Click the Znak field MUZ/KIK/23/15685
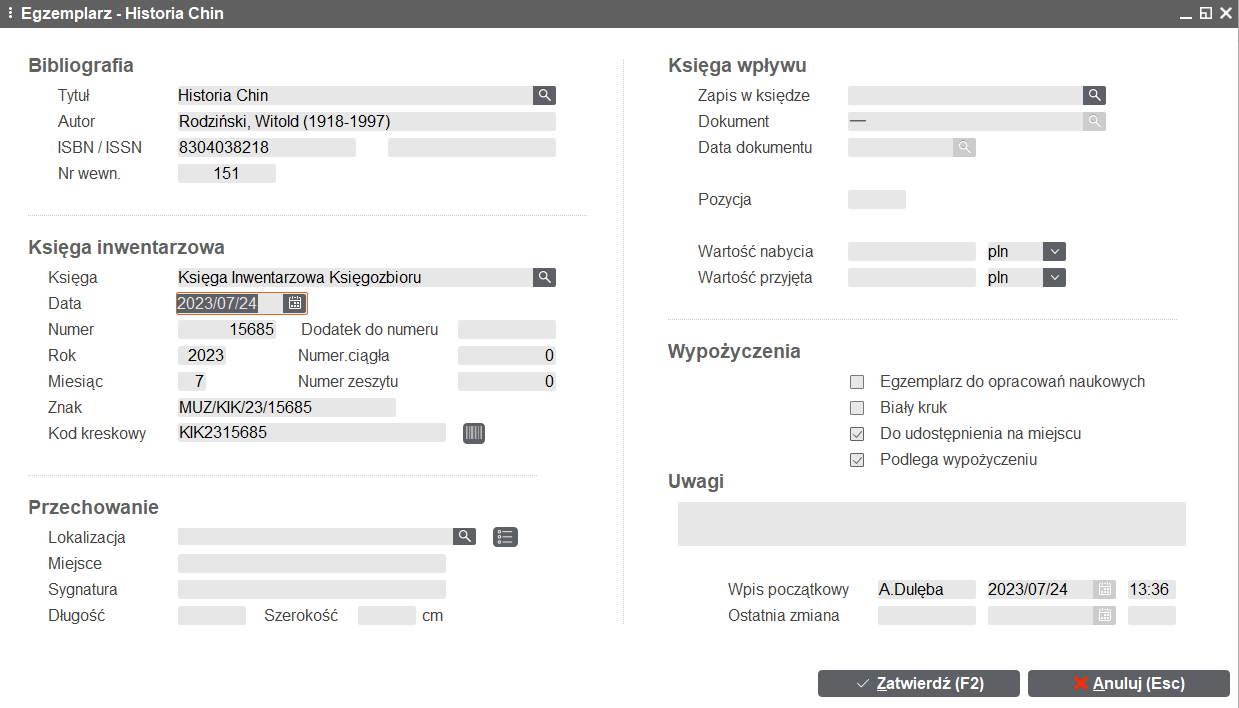Screen dimensions: 1239x708 287,407
